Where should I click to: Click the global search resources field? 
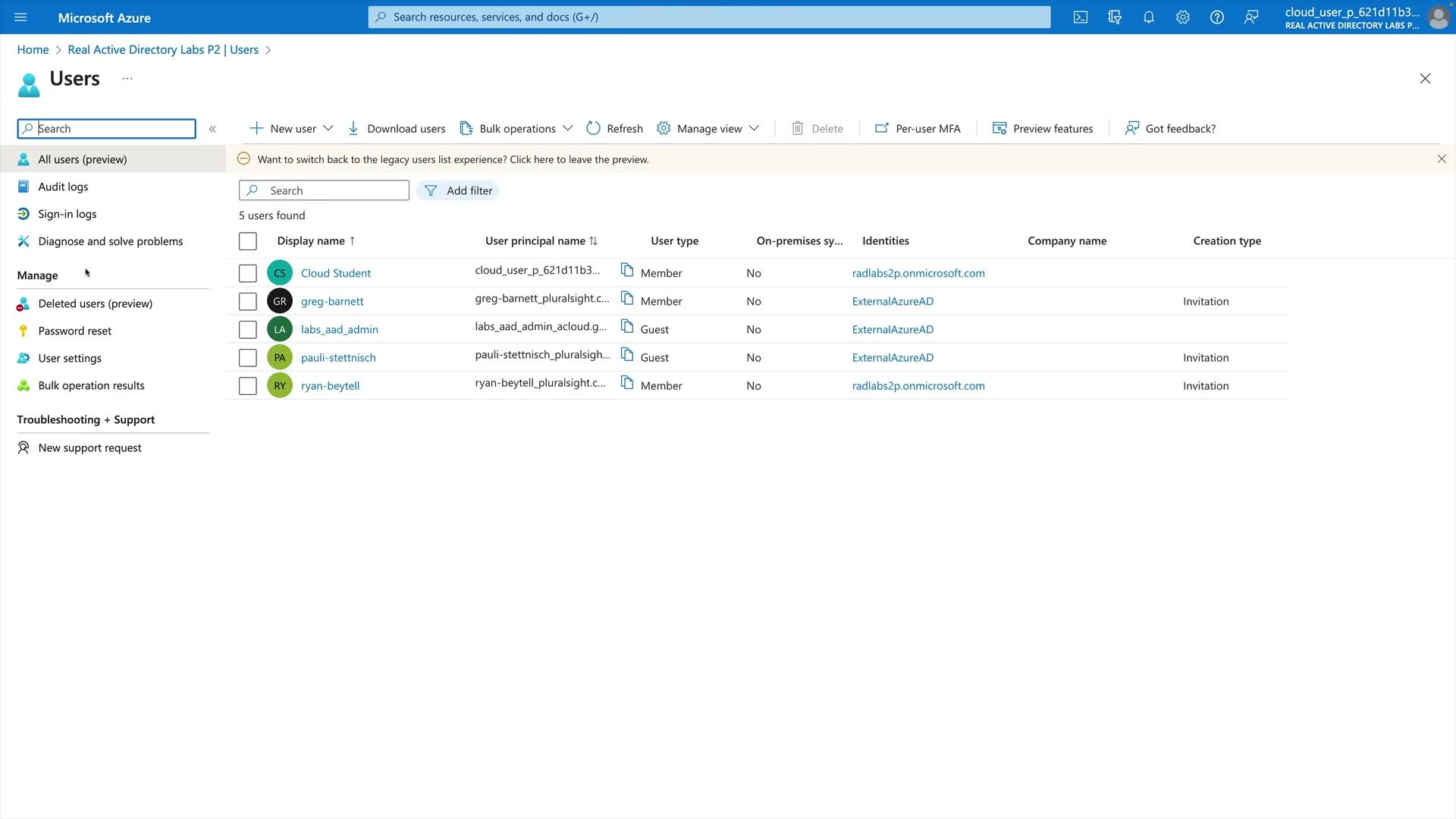click(x=709, y=17)
